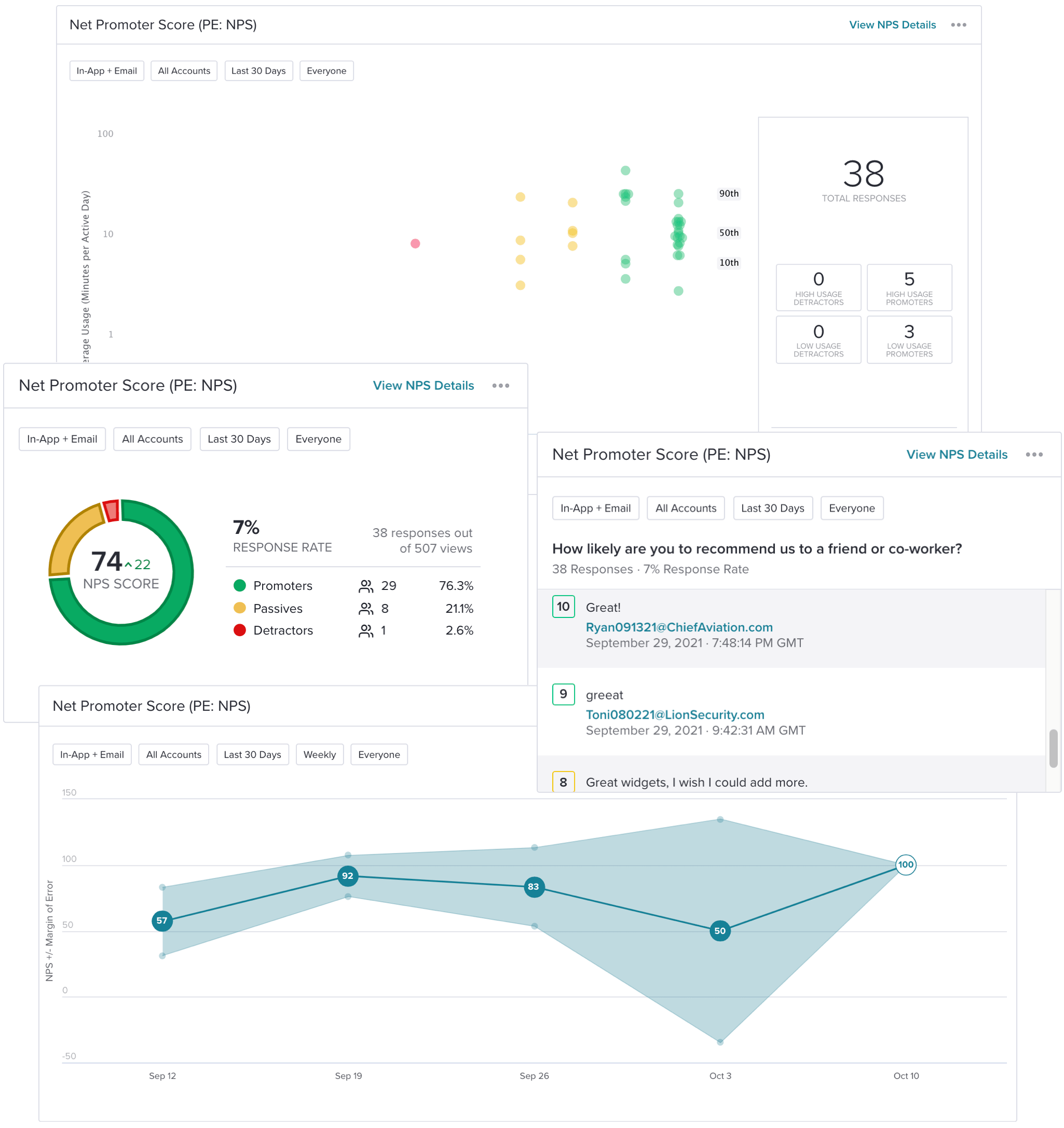Screen dimensions: 1064x1128
Task: Open the overflow menu on the scatter plot card
Action: click(x=959, y=24)
